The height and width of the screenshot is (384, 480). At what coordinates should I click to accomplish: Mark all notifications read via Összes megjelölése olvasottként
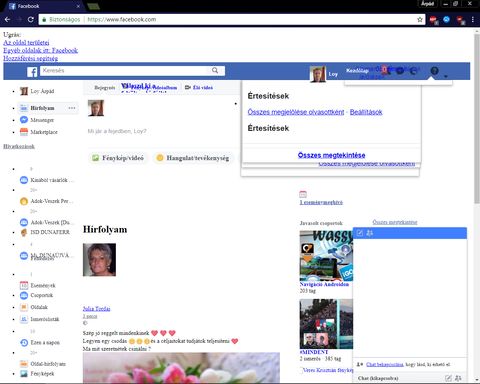[x=296, y=112]
